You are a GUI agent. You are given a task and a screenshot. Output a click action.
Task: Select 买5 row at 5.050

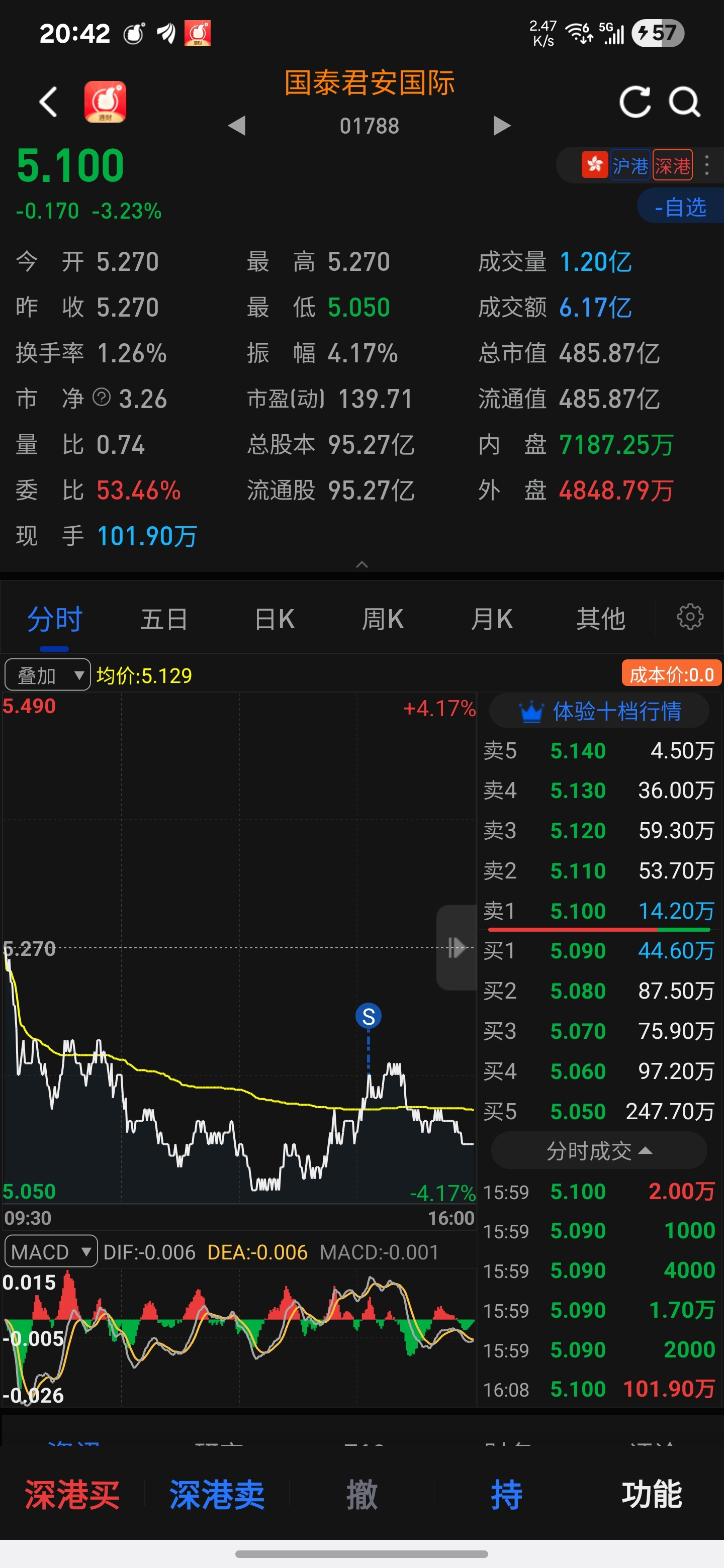tap(599, 1112)
